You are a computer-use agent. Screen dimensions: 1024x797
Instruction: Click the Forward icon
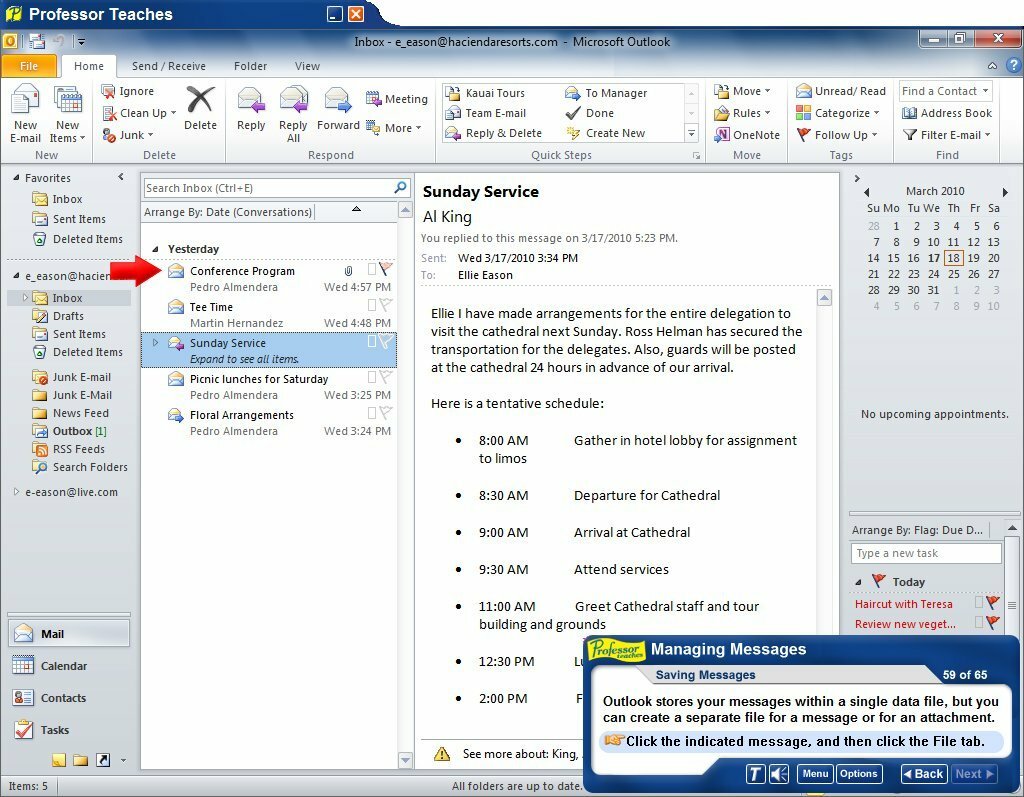tap(338, 100)
